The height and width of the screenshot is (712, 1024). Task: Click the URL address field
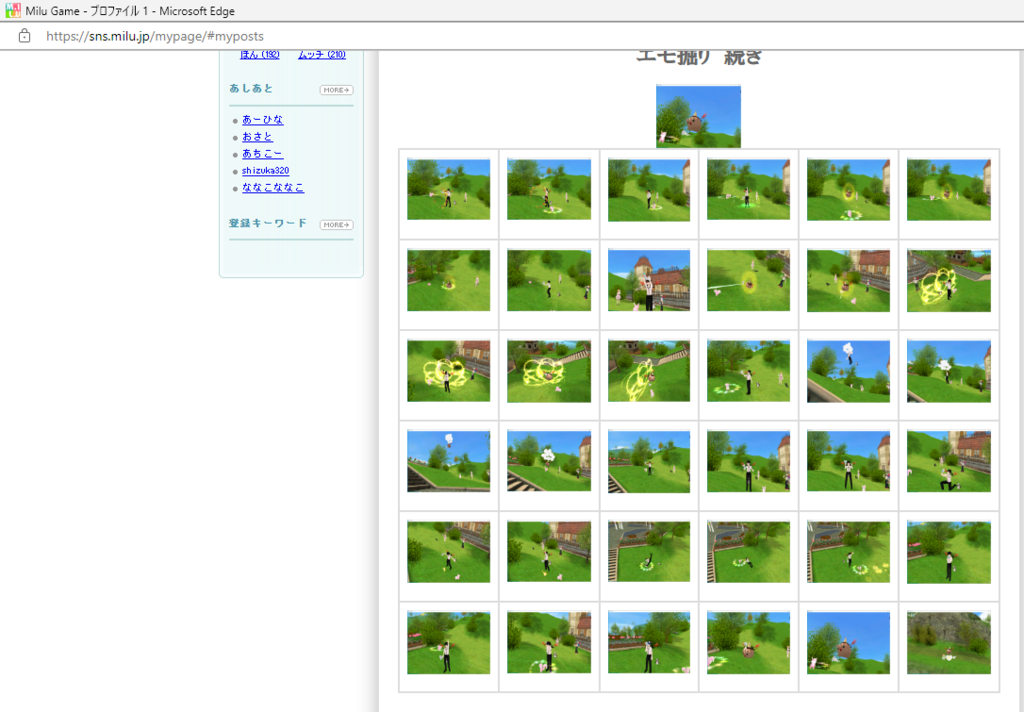[x=155, y=36]
